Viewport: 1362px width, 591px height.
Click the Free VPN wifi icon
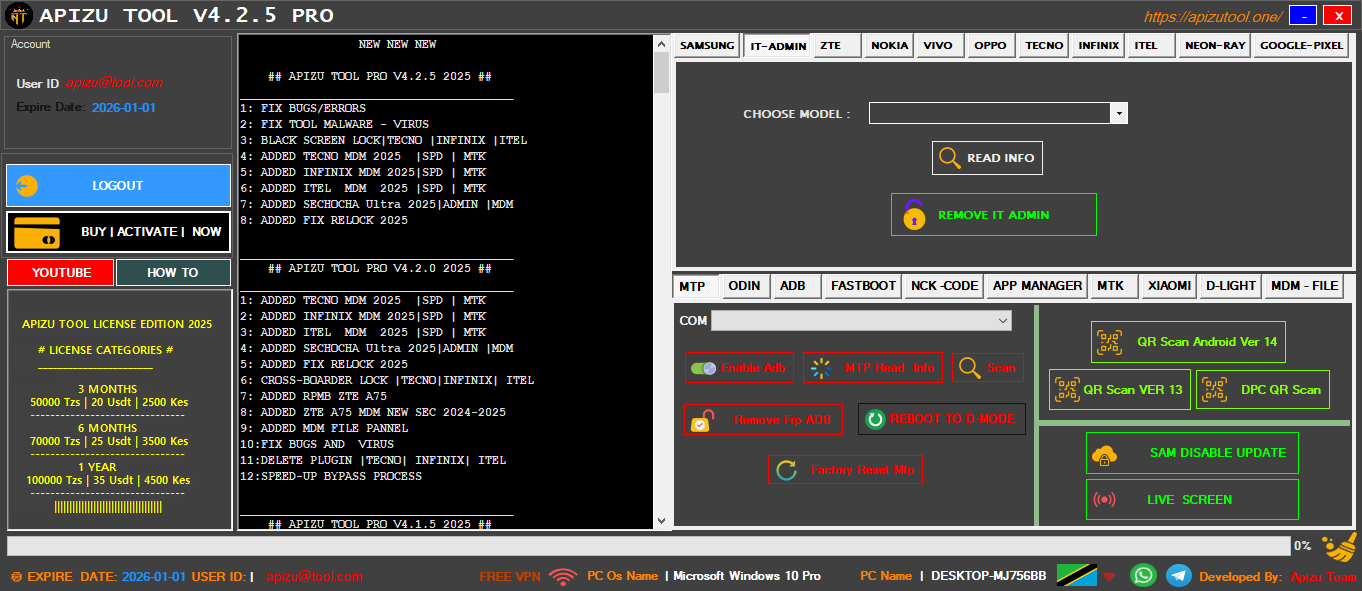pos(563,576)
